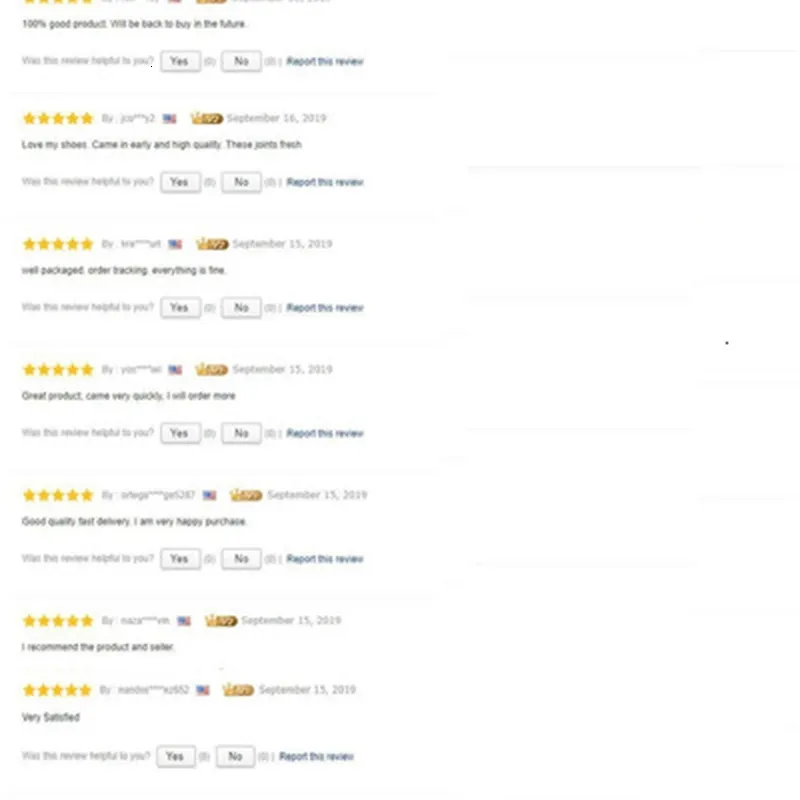Vote Yes on the 'Very Satisfied' review

[176, 757]
